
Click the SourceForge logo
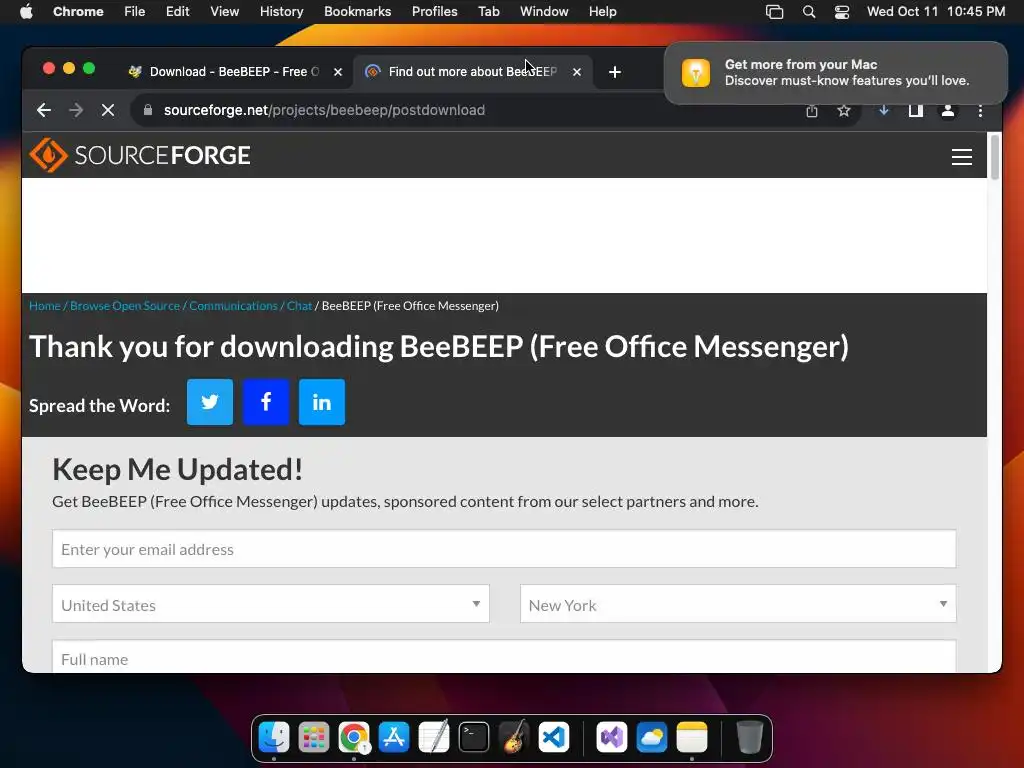pos(140,155)
